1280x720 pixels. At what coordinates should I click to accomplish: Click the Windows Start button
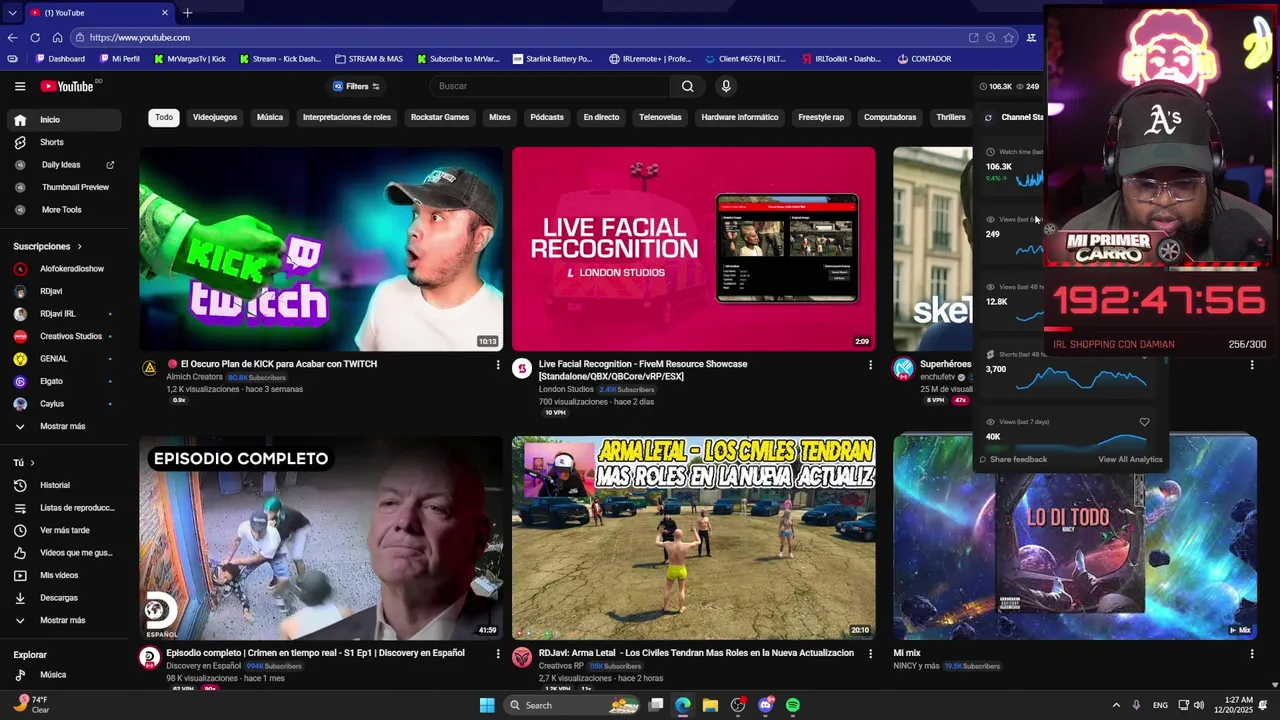point(487,705)
